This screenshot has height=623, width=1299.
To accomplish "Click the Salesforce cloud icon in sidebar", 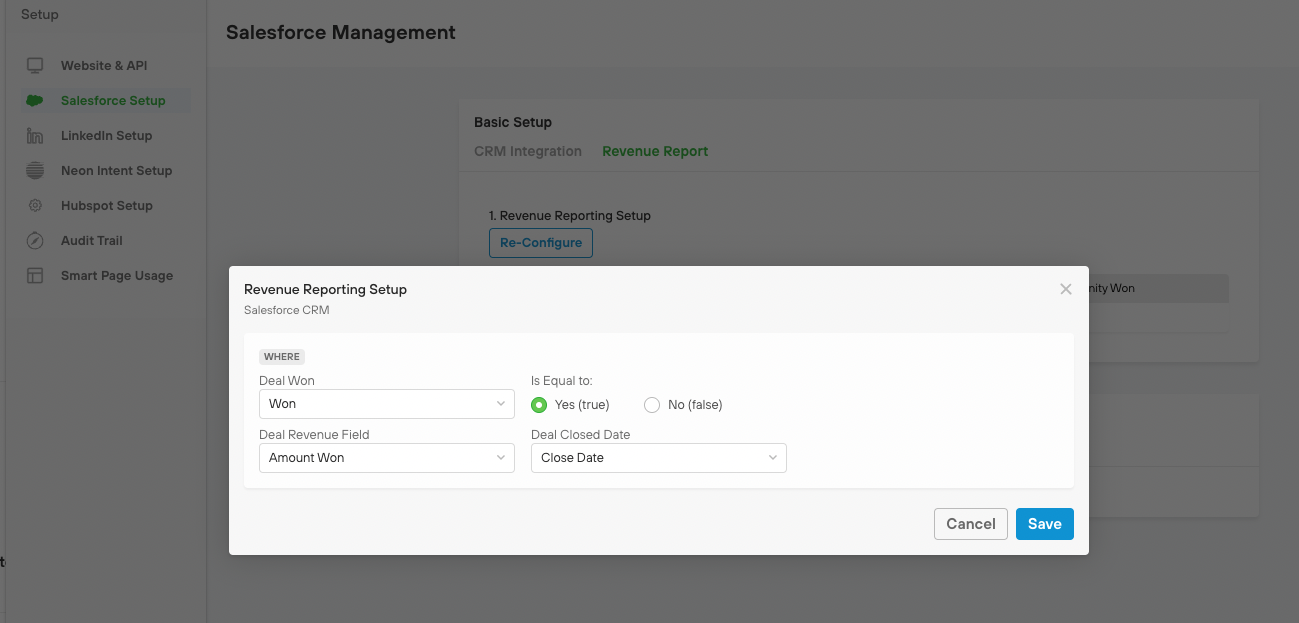I will [x=35, y=101].
